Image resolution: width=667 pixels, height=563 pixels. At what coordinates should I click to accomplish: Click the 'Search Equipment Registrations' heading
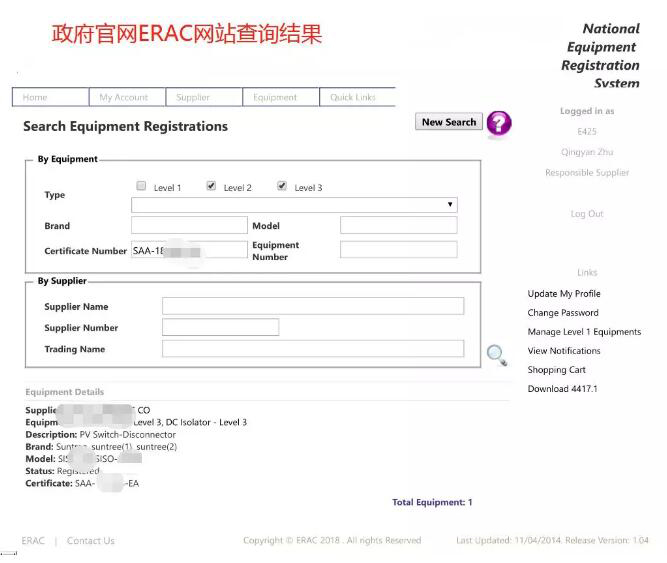pyautogui.click(x=125, y=126)
